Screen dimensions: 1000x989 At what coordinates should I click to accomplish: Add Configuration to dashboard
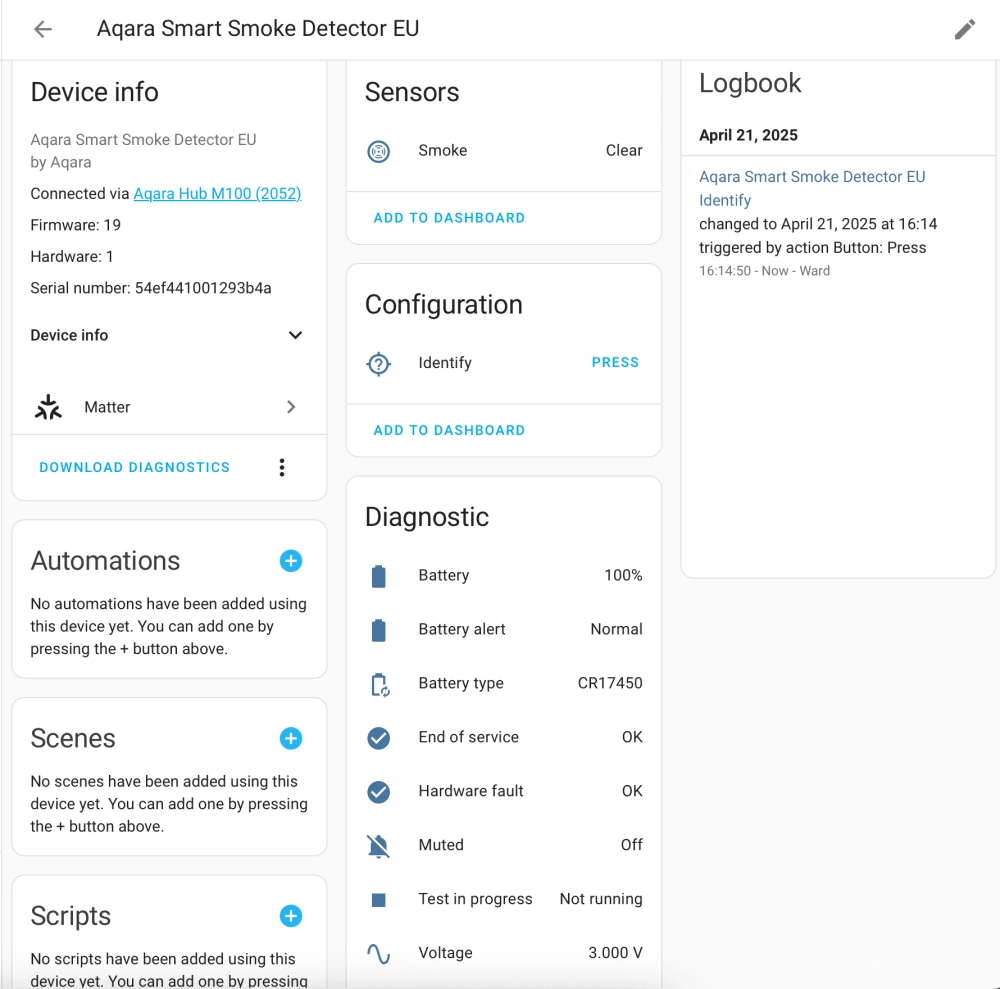pyautogui.click(x=449, y=430)
